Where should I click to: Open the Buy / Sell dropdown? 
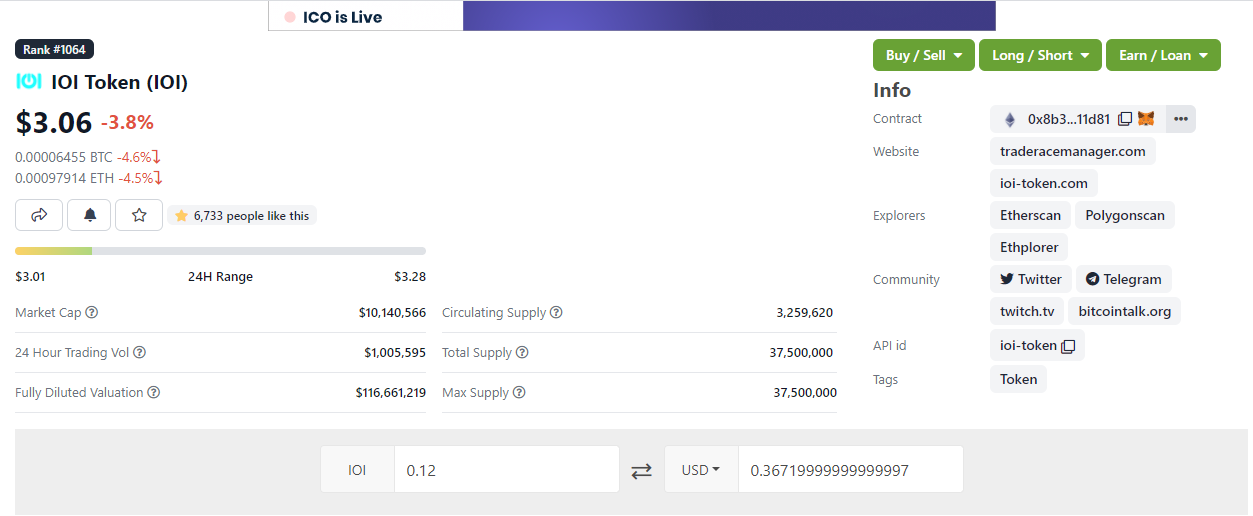coord(924,55)
